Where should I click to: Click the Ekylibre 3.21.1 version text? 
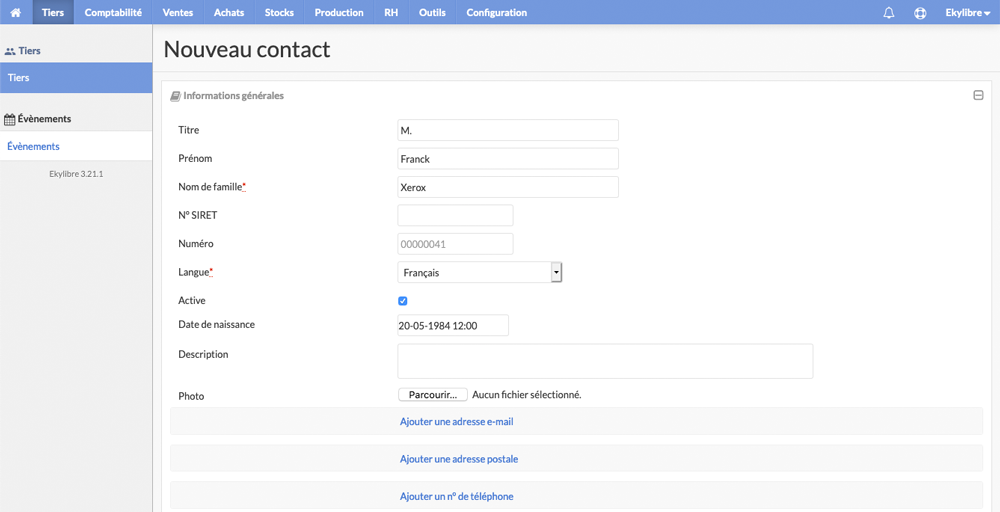76,173
